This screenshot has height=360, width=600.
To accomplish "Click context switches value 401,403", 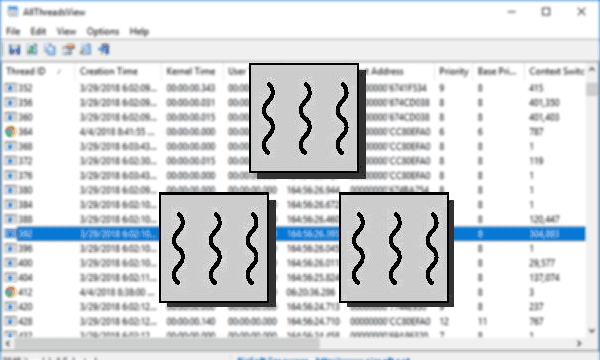I will (544, 117).
